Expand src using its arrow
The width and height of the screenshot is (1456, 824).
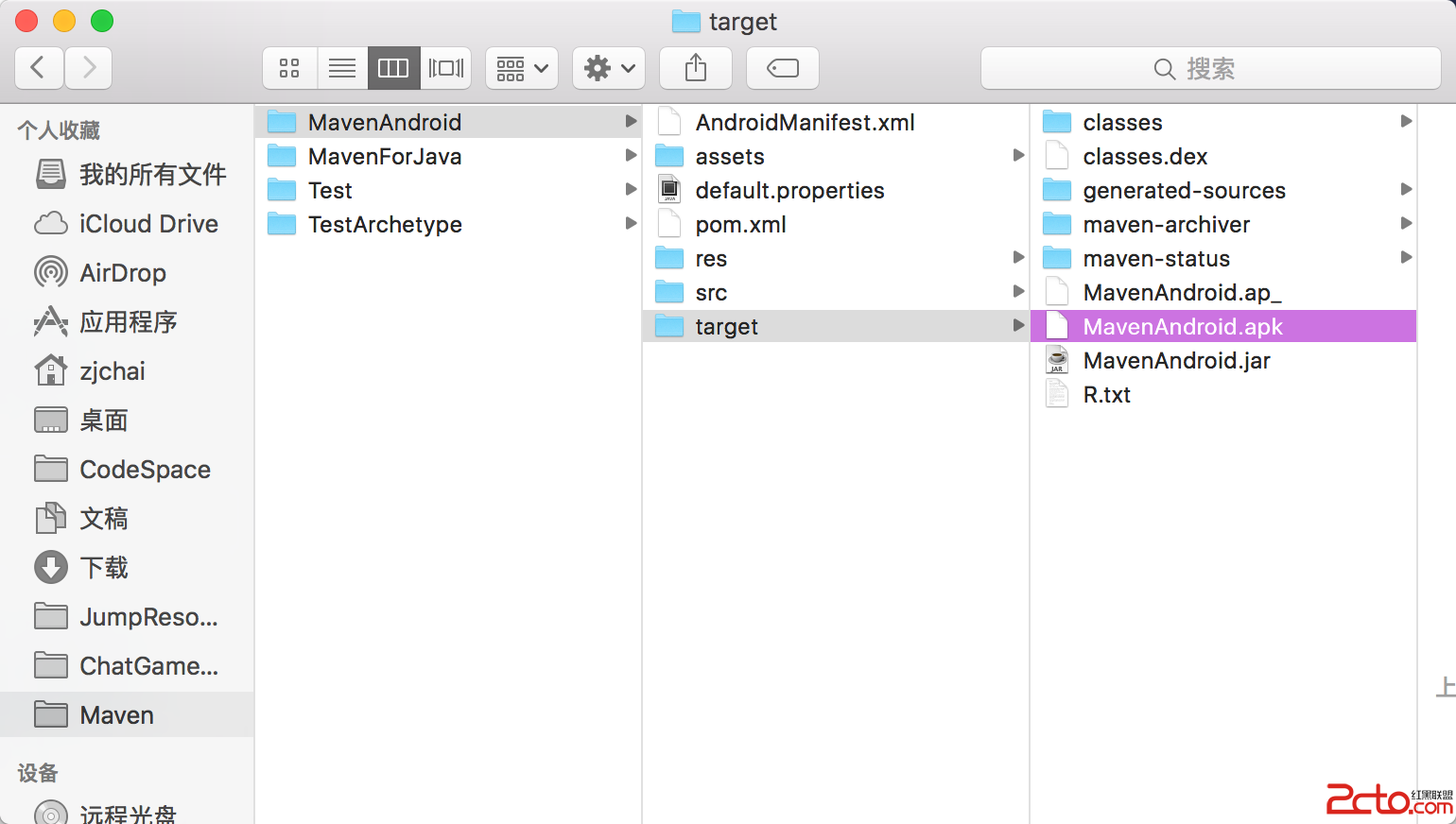(x=1018, y=291)
